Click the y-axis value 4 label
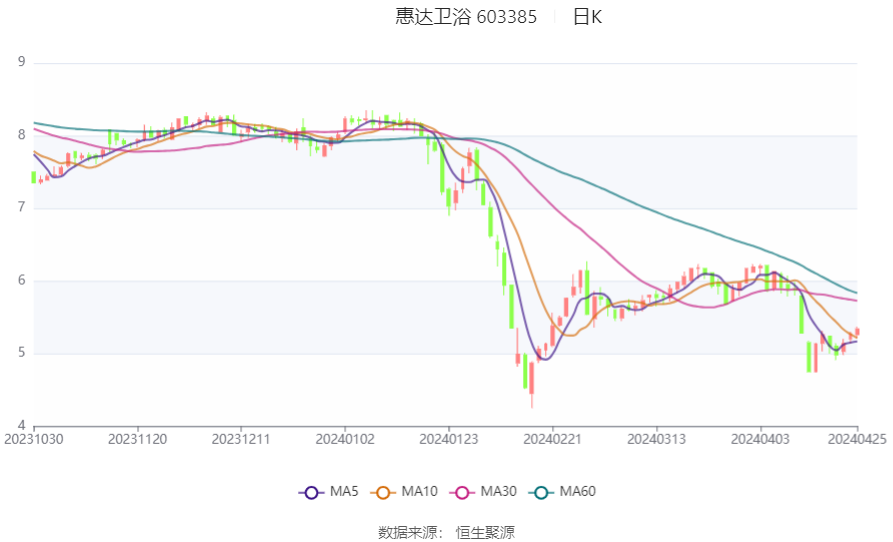This screenshot has height=542, width=893. pyautogui.click(x=21, y=426)
